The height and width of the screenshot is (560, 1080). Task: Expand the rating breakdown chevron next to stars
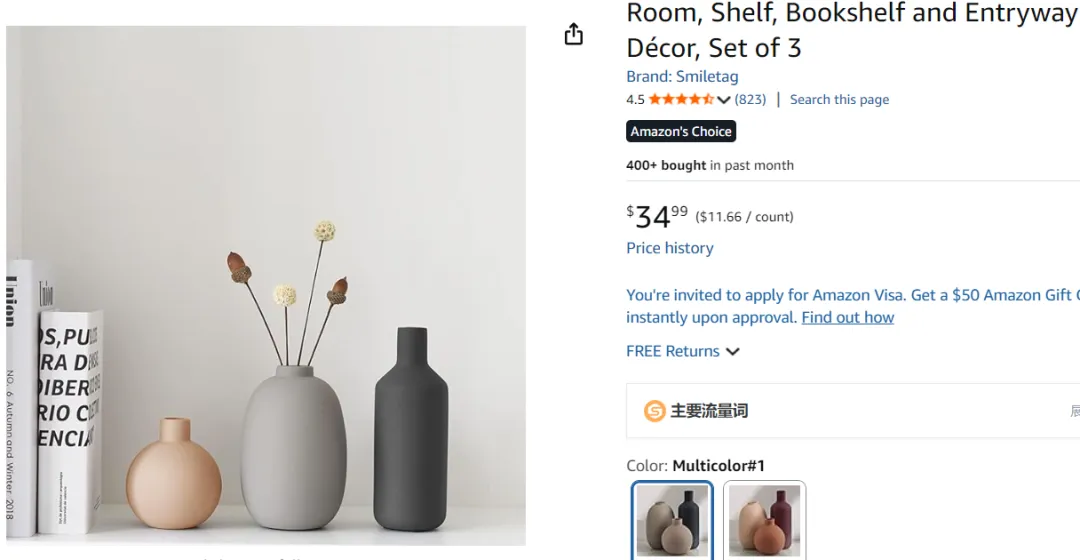(724, 100)
